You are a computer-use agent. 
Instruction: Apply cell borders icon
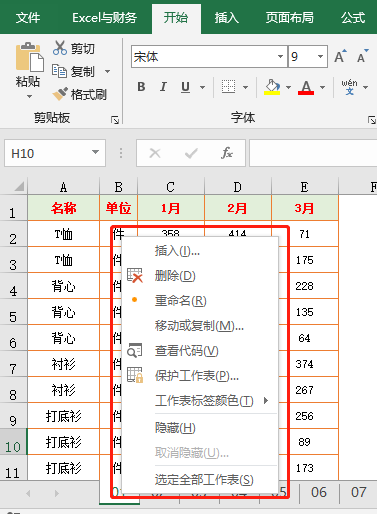pyautogui.click(x=228, y=87)
